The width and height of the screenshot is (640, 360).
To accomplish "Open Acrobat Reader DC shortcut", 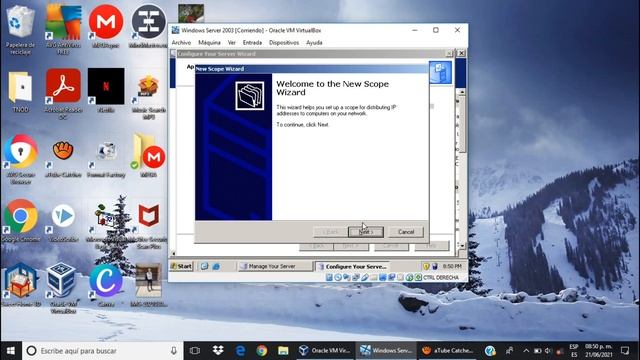I will (63, 94).
